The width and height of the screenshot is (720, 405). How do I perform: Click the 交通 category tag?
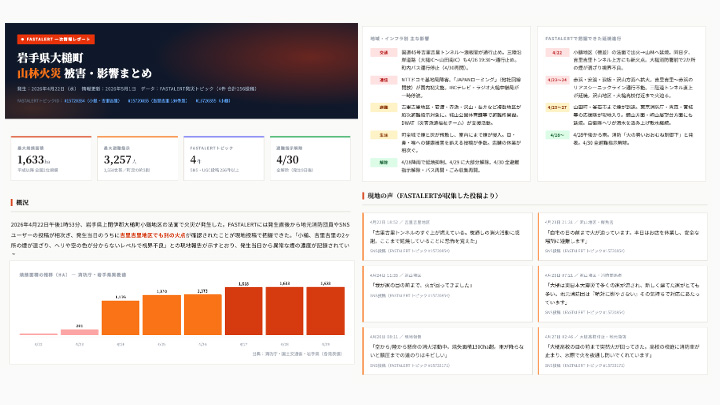(x=383, y=53)
